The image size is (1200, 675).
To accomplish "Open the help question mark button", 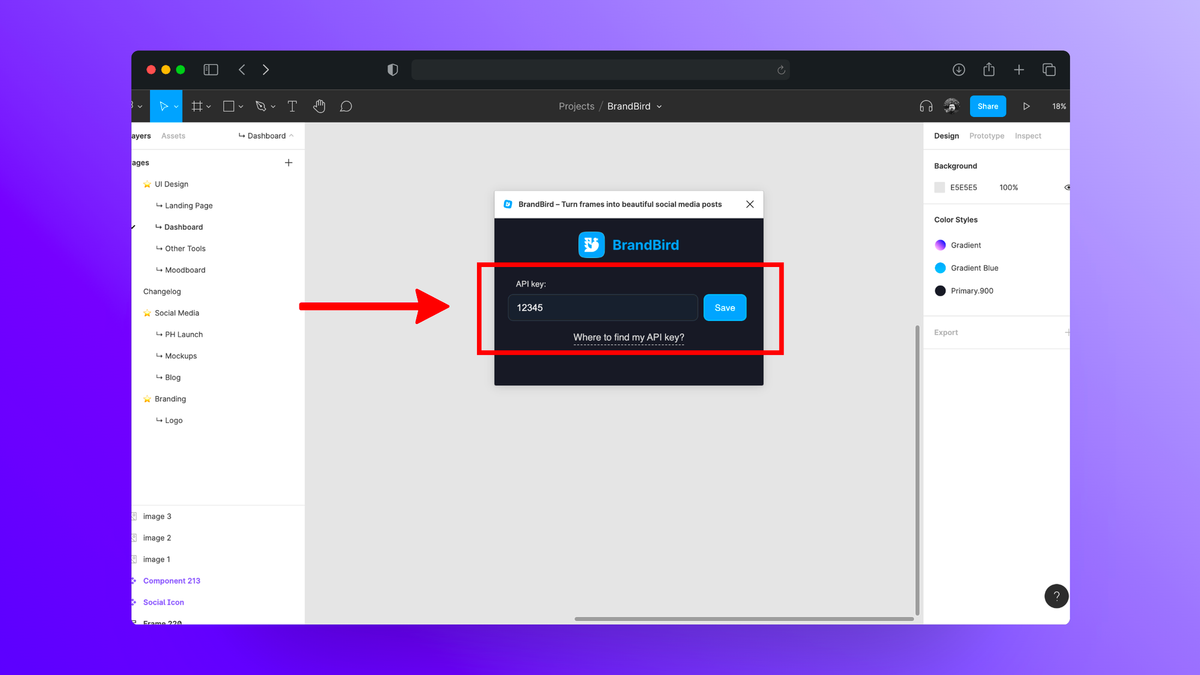I will tap(1056, 596).
